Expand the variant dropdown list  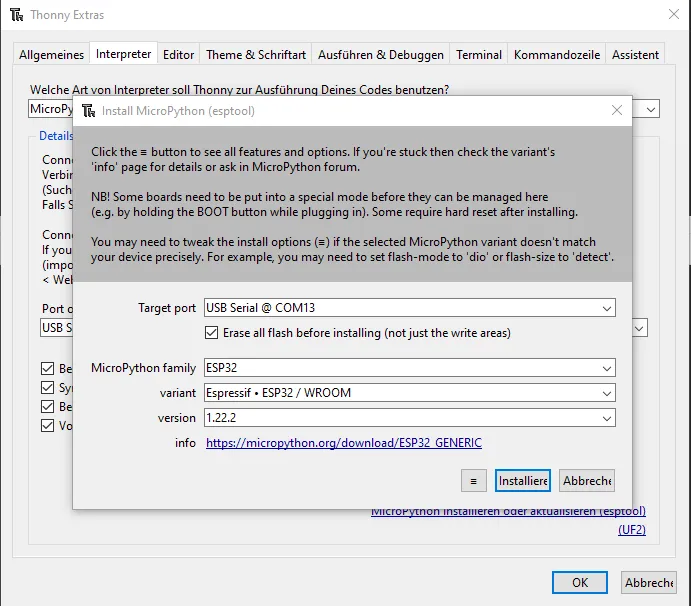[x=607, y=393]
